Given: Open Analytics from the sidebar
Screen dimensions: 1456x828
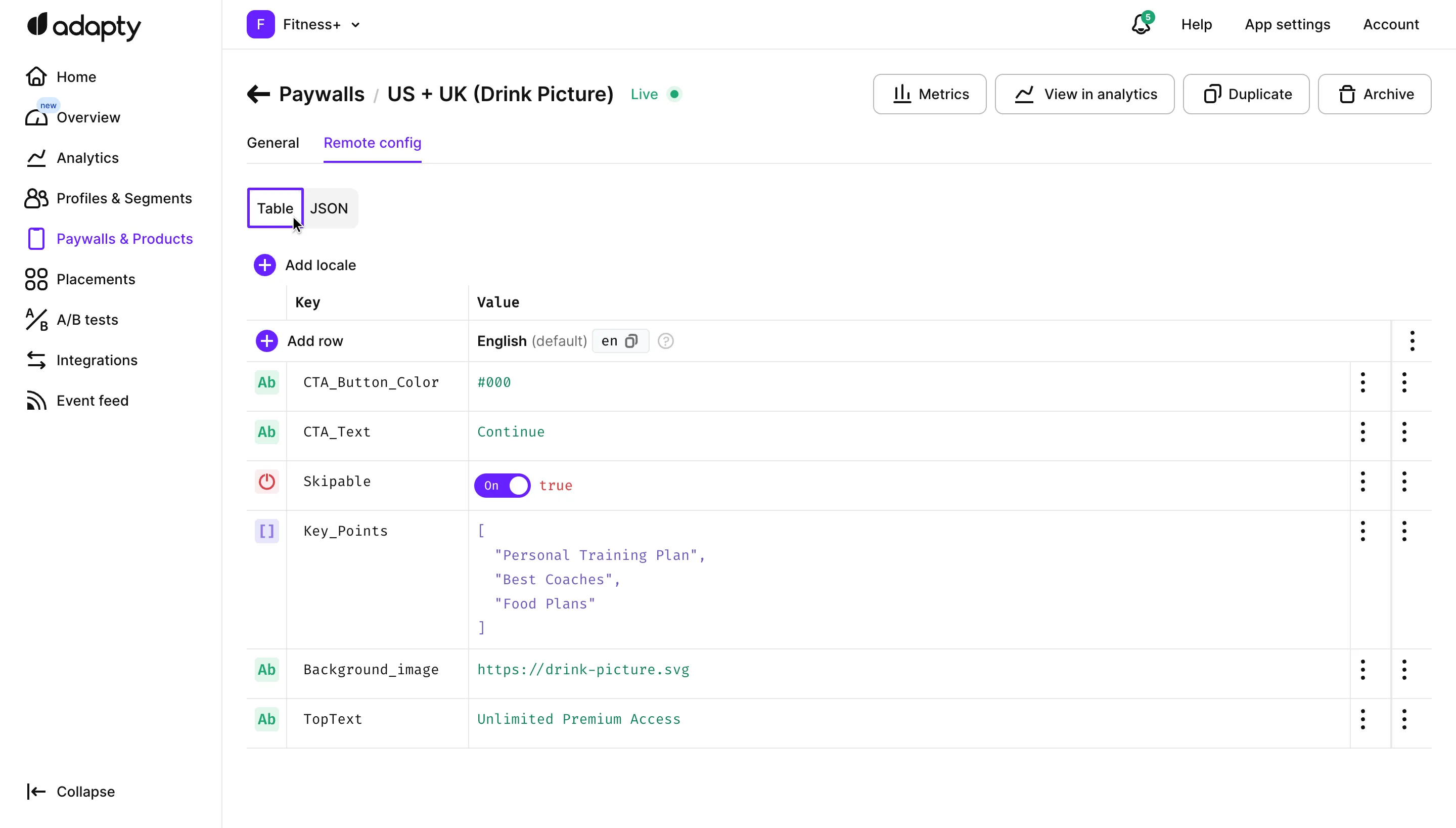Looking at the screenshot, I should (87, 157).
